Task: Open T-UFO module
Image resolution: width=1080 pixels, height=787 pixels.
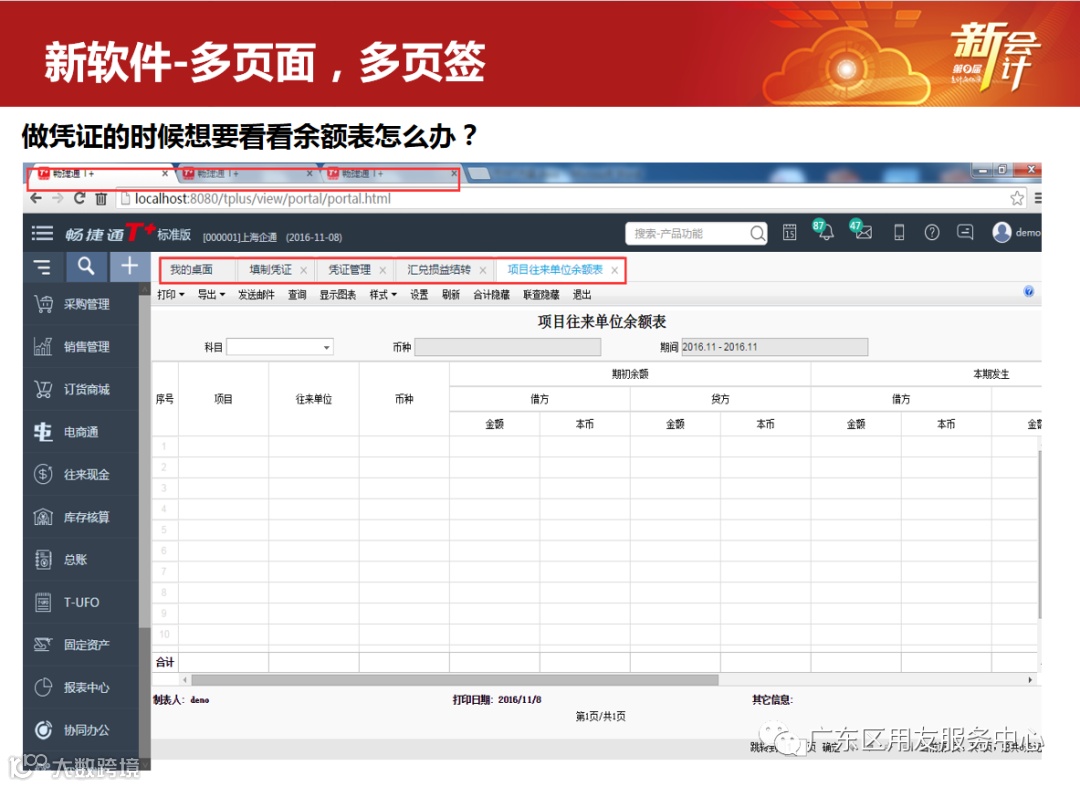Action: tap(81, 602)
